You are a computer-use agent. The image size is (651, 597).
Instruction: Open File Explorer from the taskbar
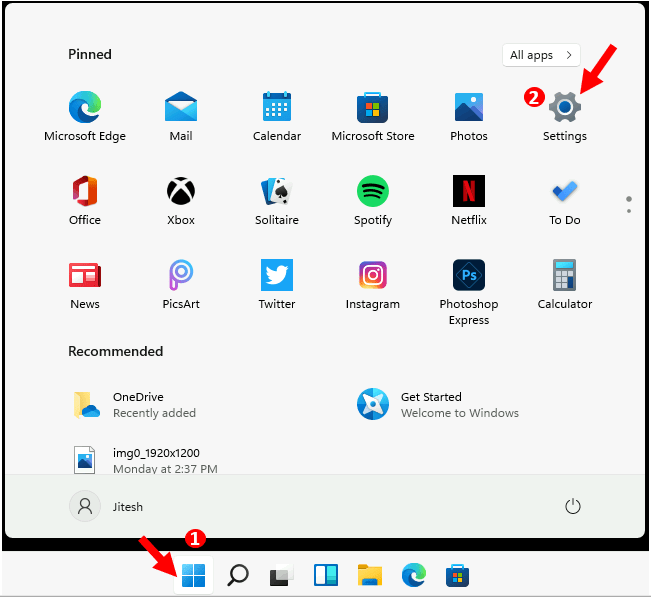tap(370, 576)
